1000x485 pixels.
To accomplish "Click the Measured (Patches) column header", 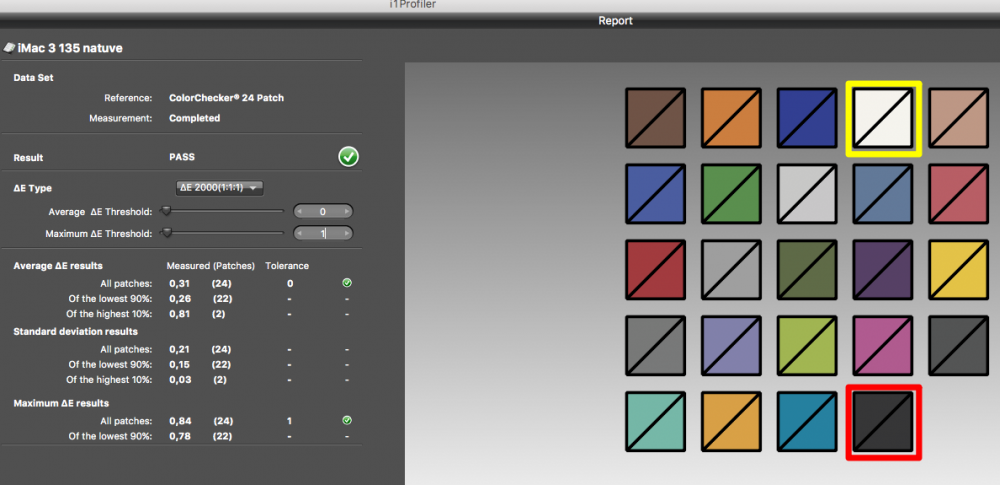I will [x=210, y=265].
